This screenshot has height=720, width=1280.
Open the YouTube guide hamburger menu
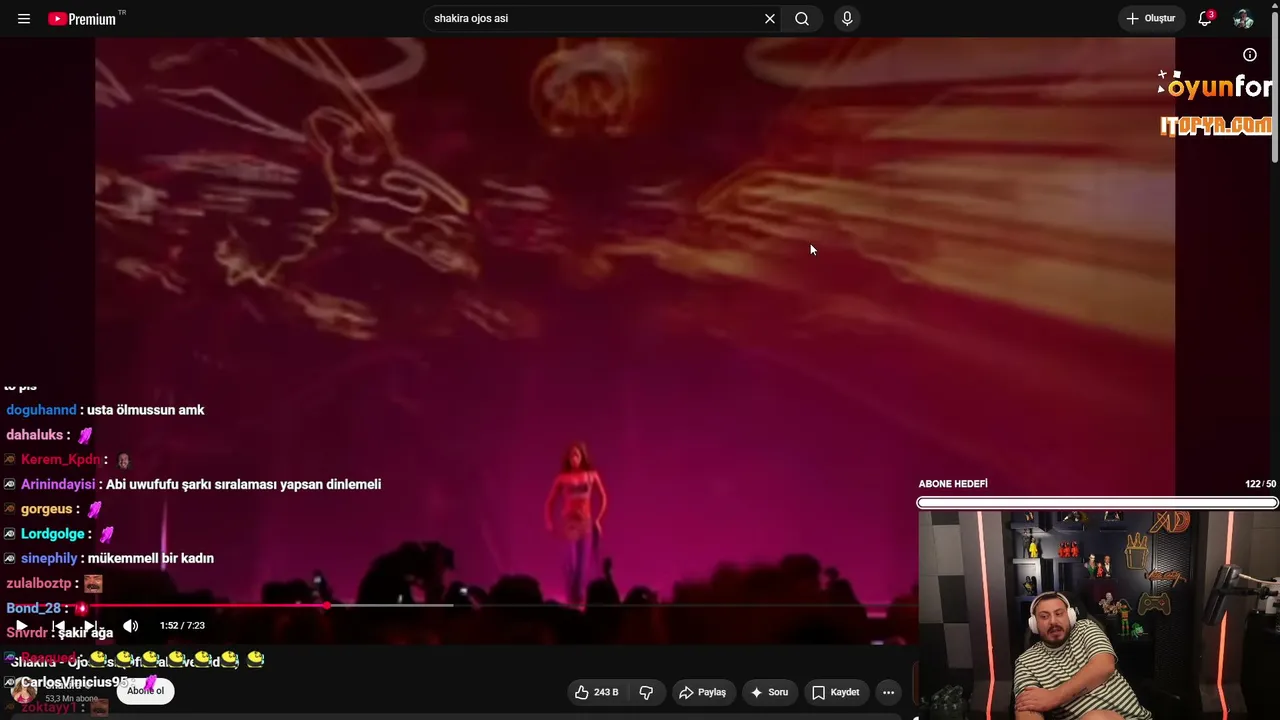24,19
